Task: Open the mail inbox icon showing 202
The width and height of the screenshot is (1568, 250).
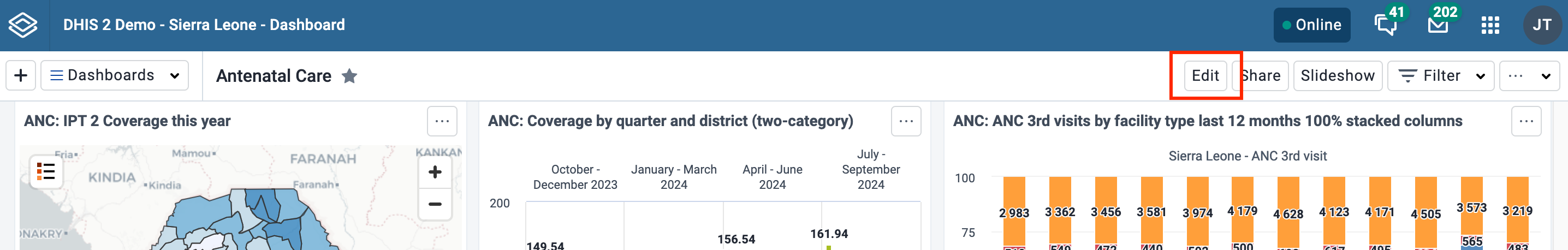Action: [1438, 25]
